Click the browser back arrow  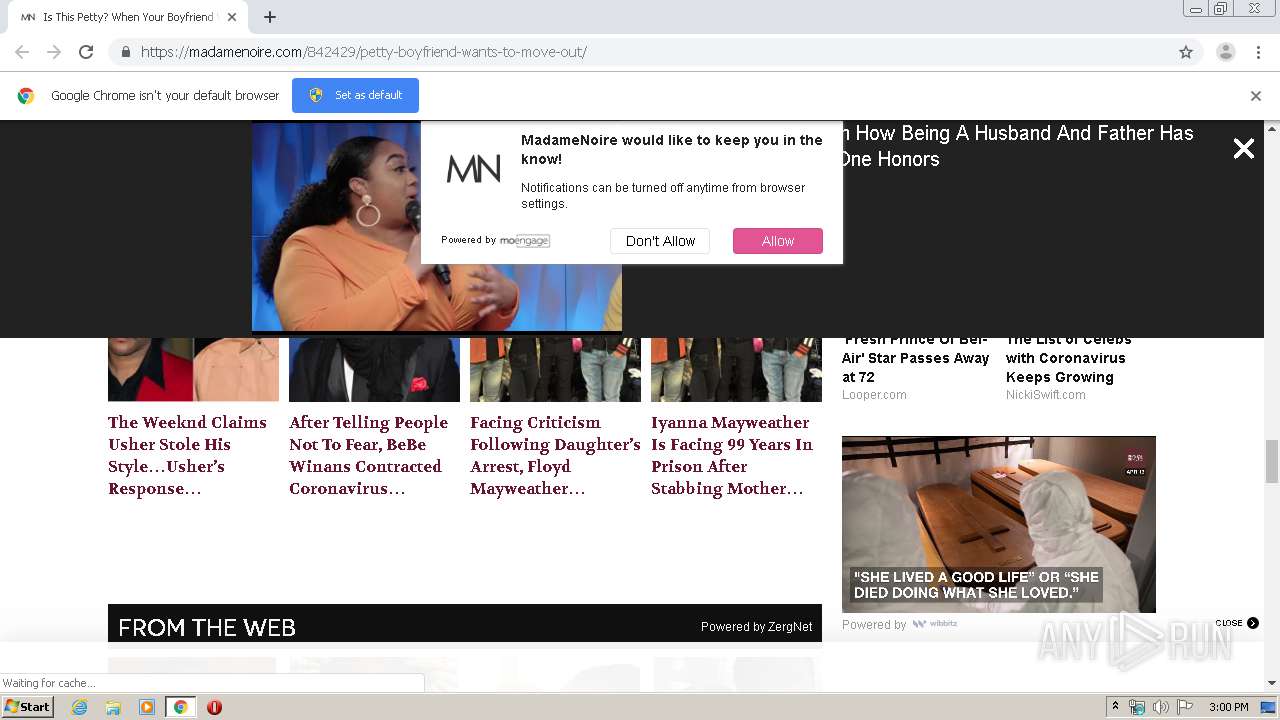click(x=22, y=52)
